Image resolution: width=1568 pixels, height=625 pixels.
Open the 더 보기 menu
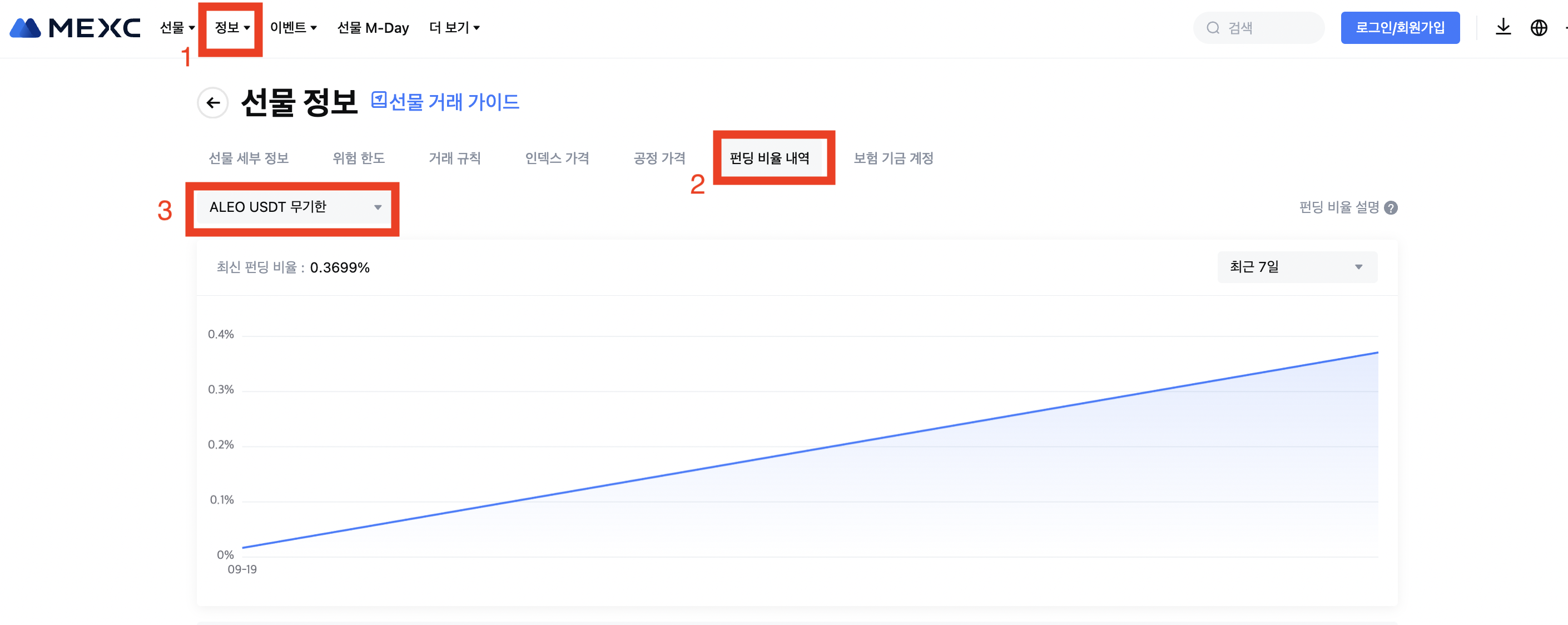(454, 28)
